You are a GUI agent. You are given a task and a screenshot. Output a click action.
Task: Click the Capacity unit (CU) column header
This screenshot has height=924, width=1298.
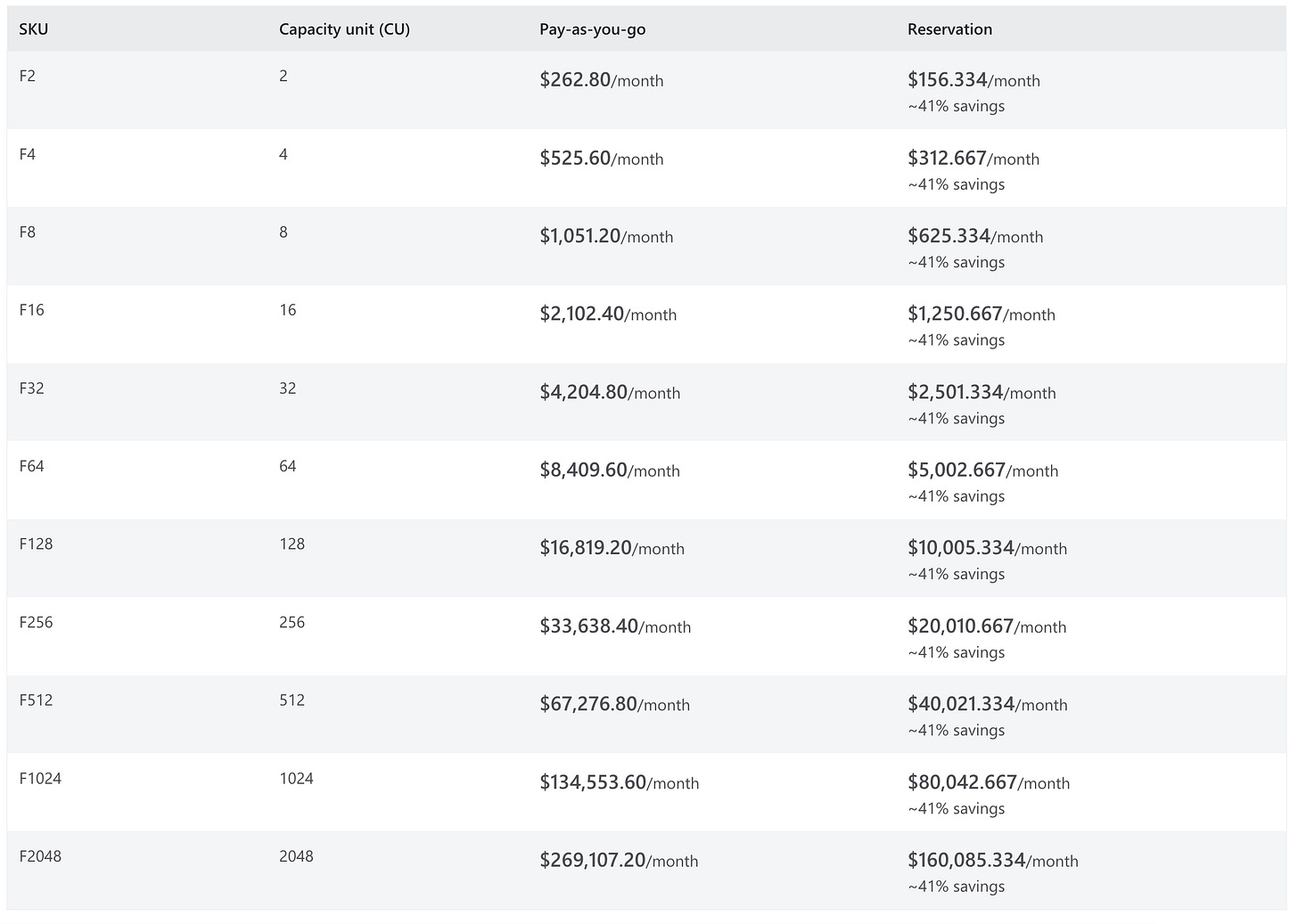pos(344,29)
